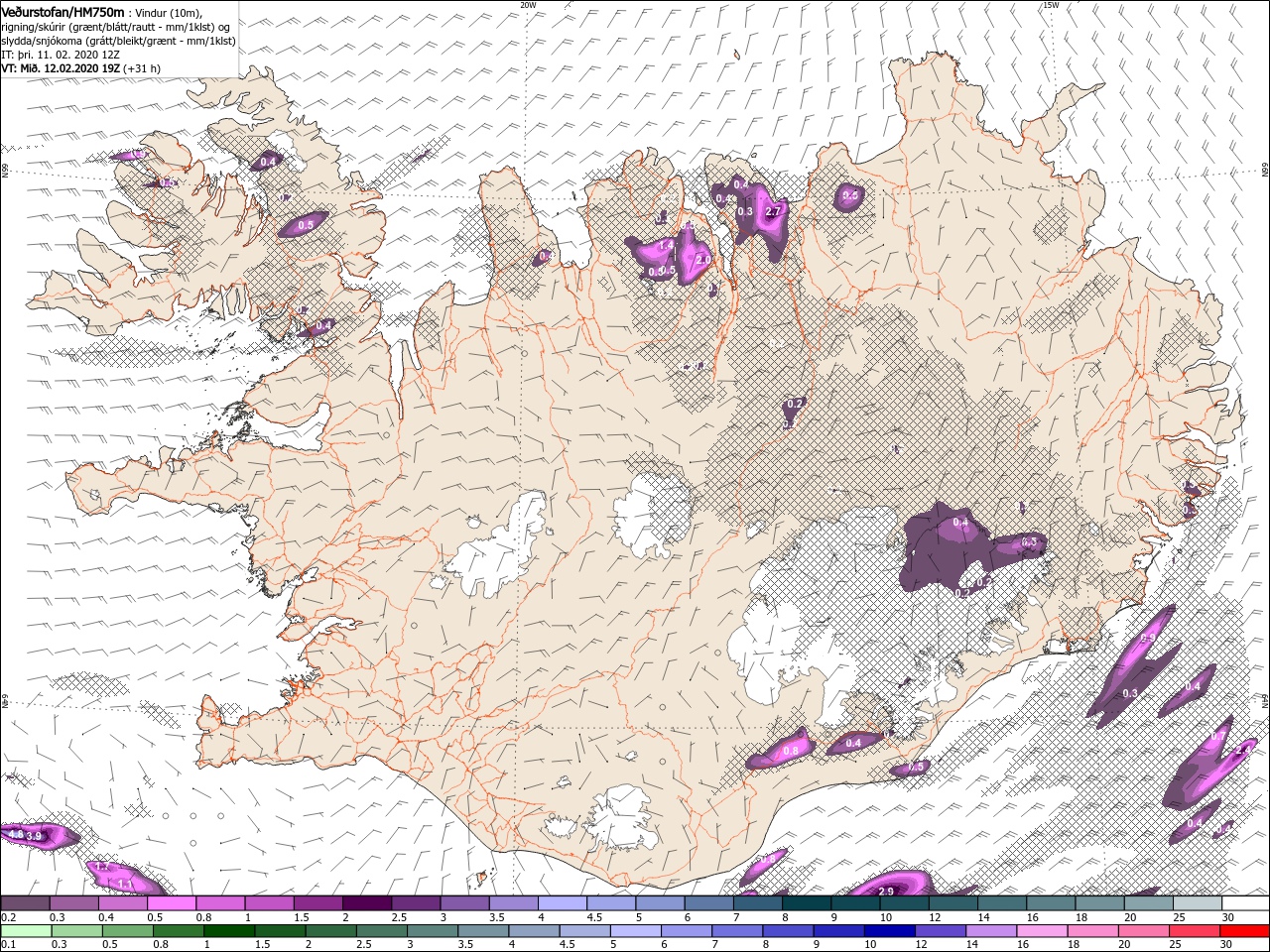Click the 15W longitude label
This screenshot has height=952, width=1270.
tap(1051, 5)
